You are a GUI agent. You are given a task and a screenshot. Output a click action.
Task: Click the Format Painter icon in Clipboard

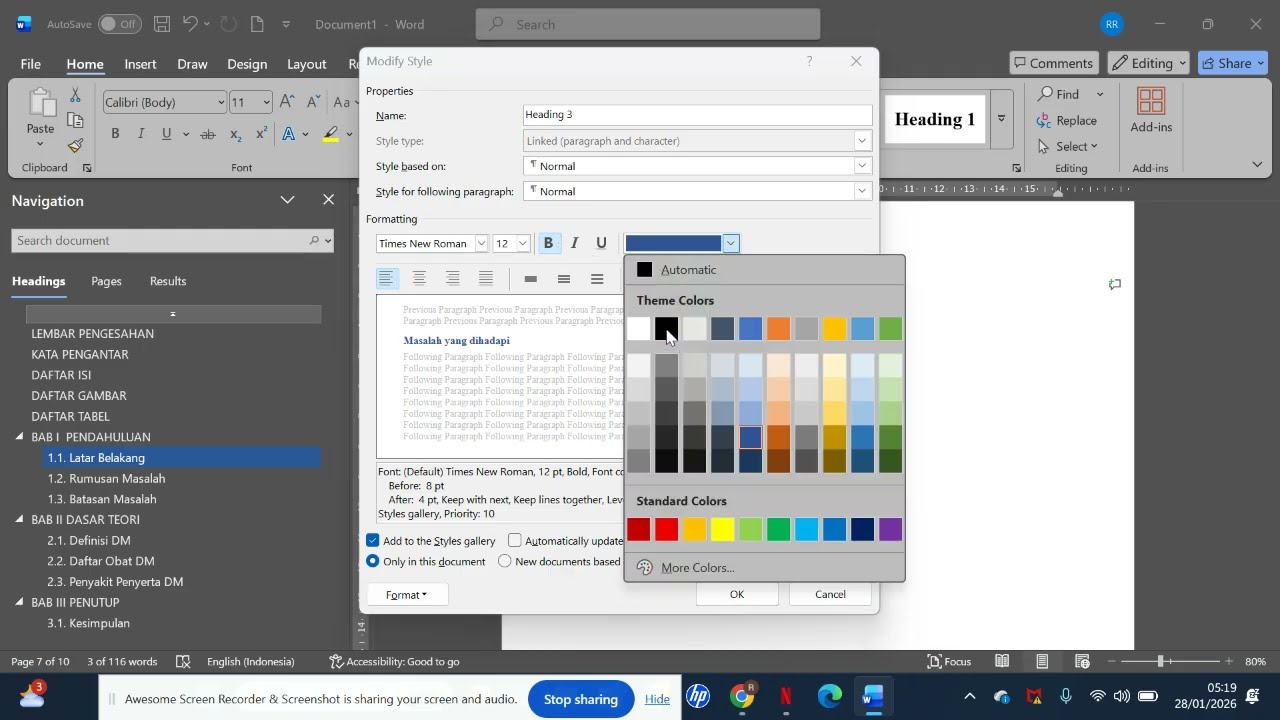(x=75, y=146)
